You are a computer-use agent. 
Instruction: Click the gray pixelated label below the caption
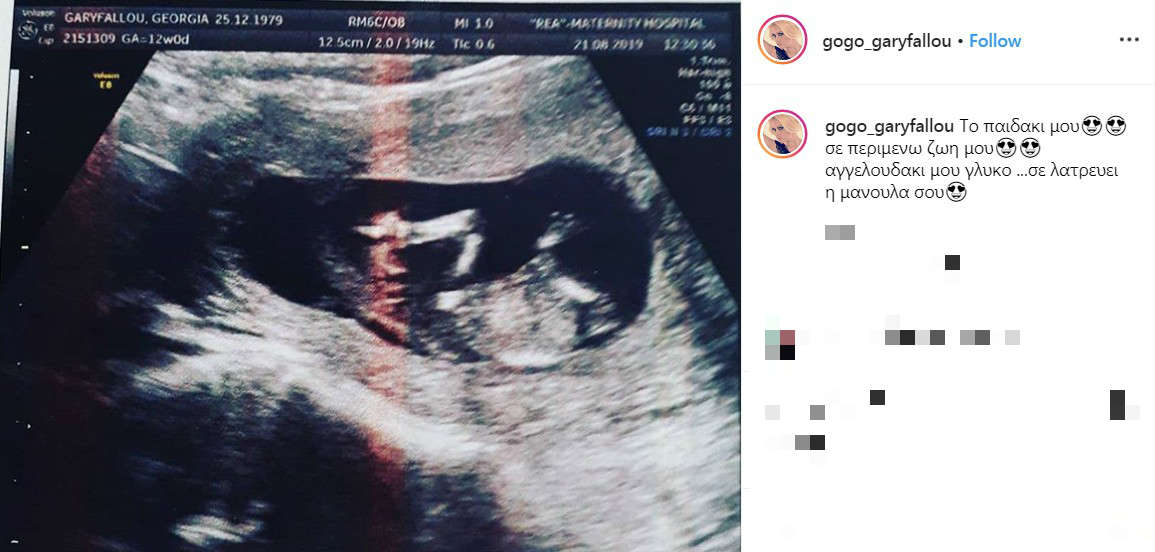click(840, 233)
